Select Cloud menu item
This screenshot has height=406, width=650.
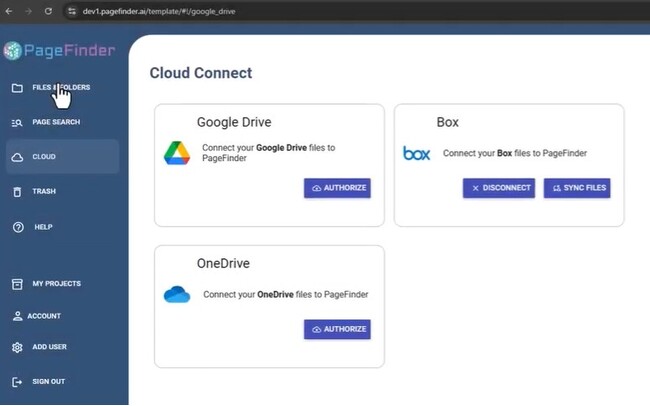click(x=62, y=157)
